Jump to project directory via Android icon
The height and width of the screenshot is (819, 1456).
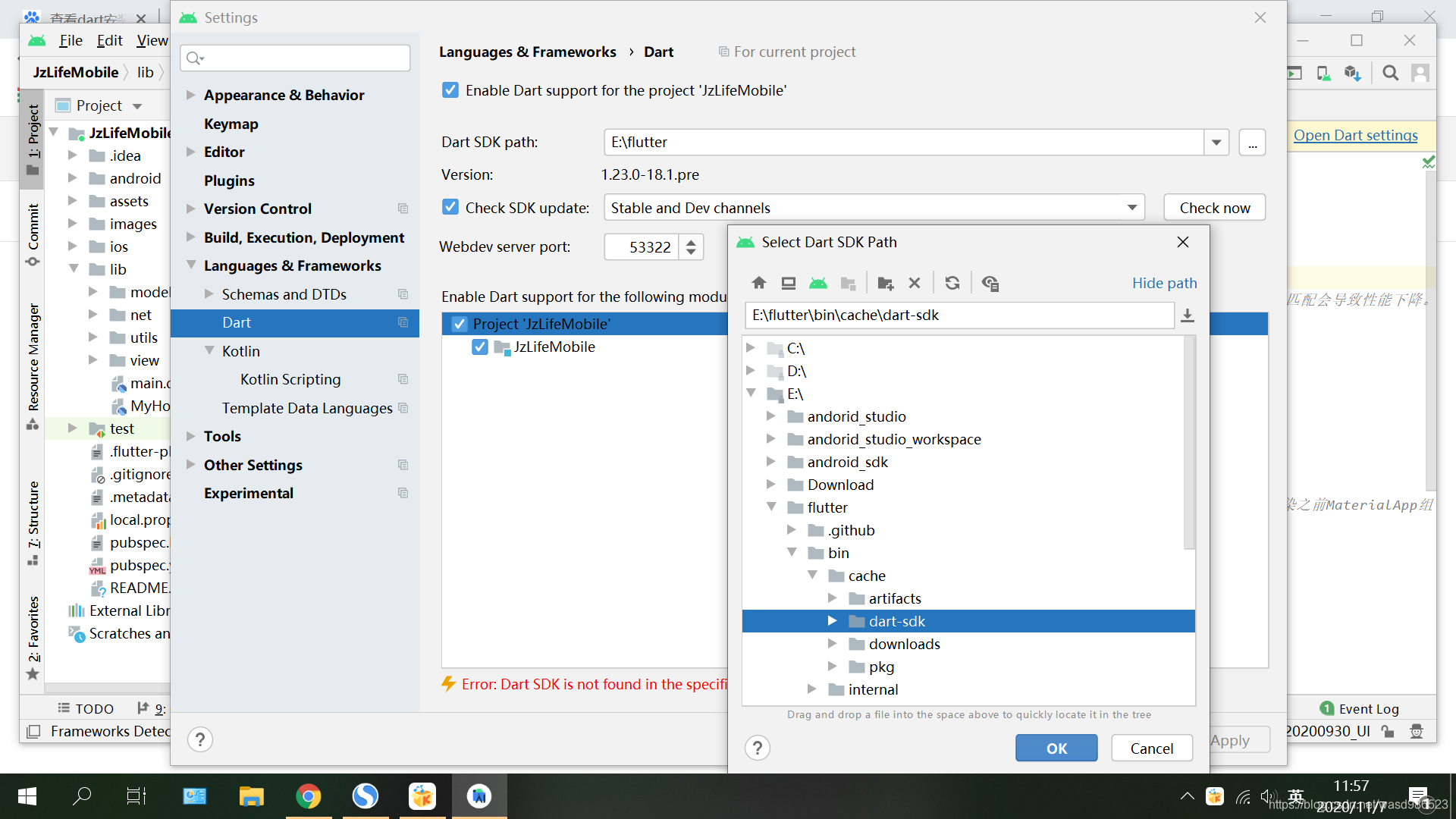818,283
